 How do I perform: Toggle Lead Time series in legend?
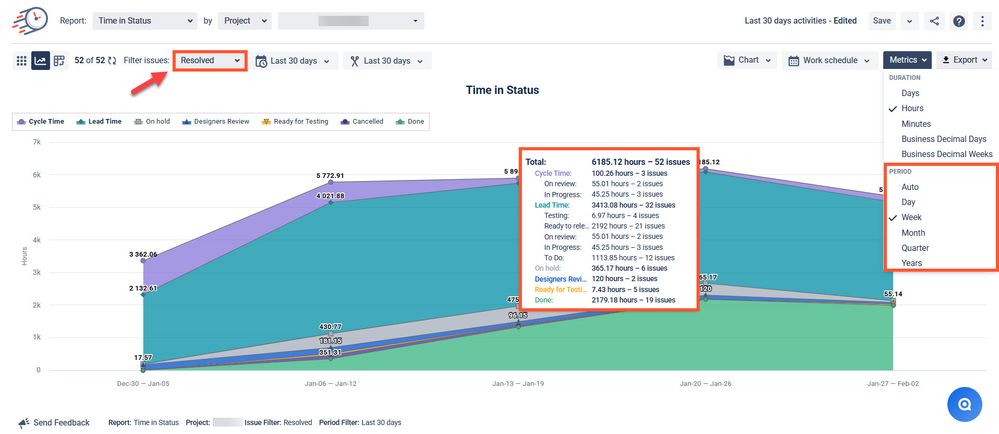99,121
